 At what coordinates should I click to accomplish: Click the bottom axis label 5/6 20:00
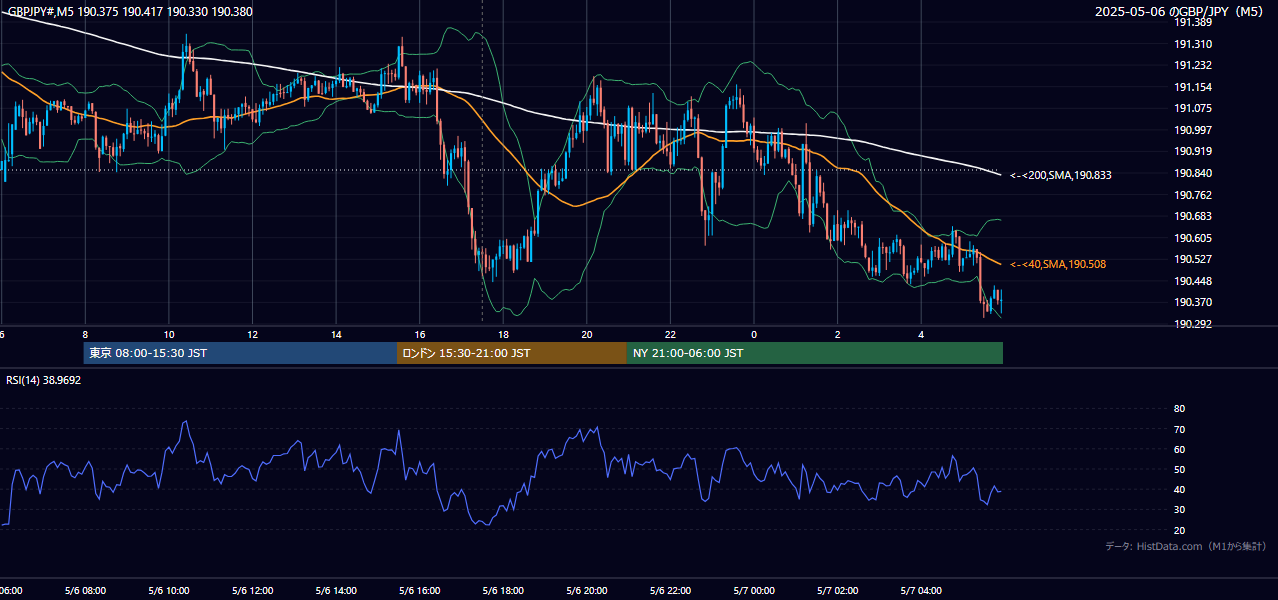point(587,591)
